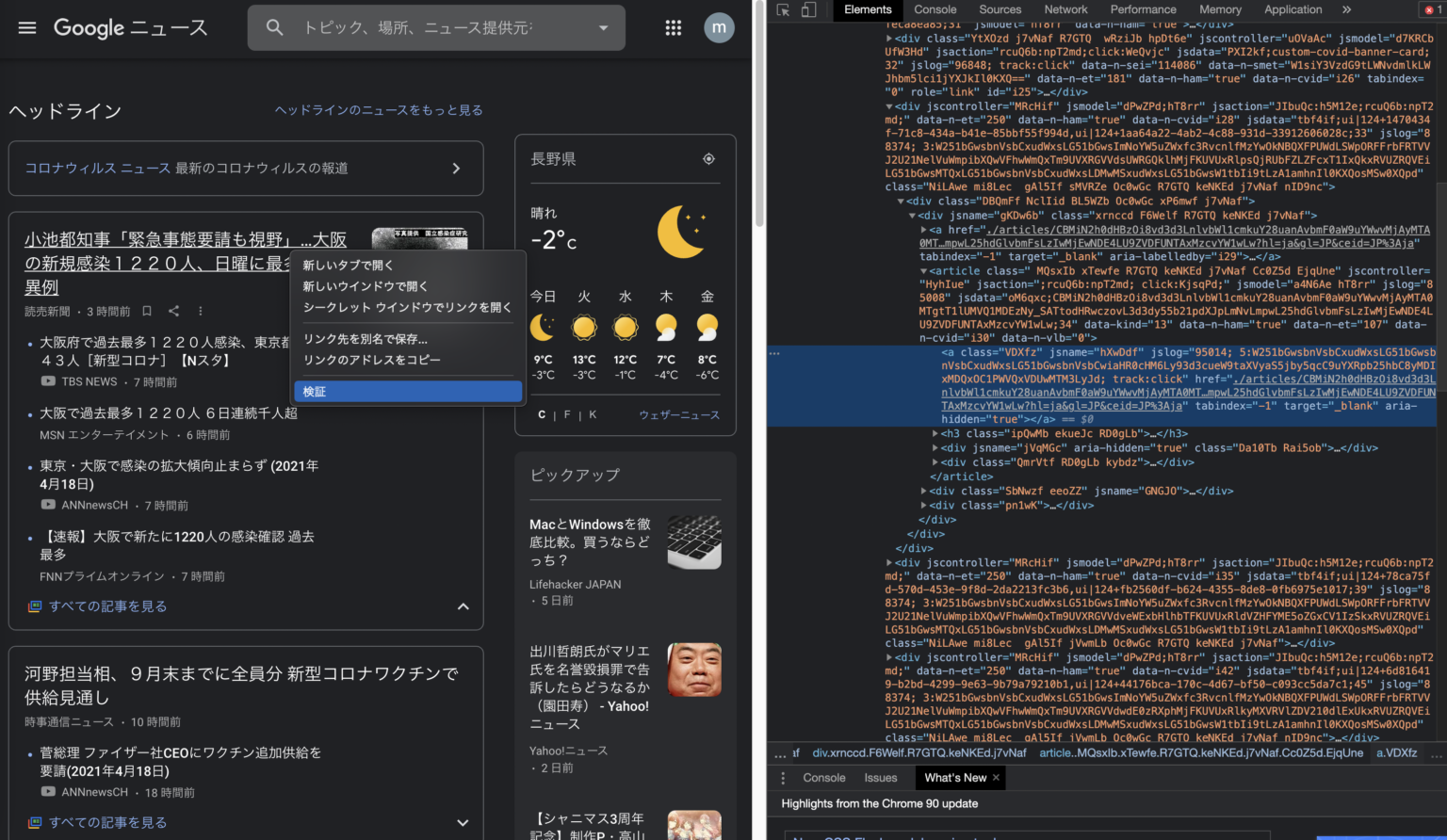Open the drawer's vertical three-dot menu
The height and width of the screenshot is (840, 1447).
[783, 777]
